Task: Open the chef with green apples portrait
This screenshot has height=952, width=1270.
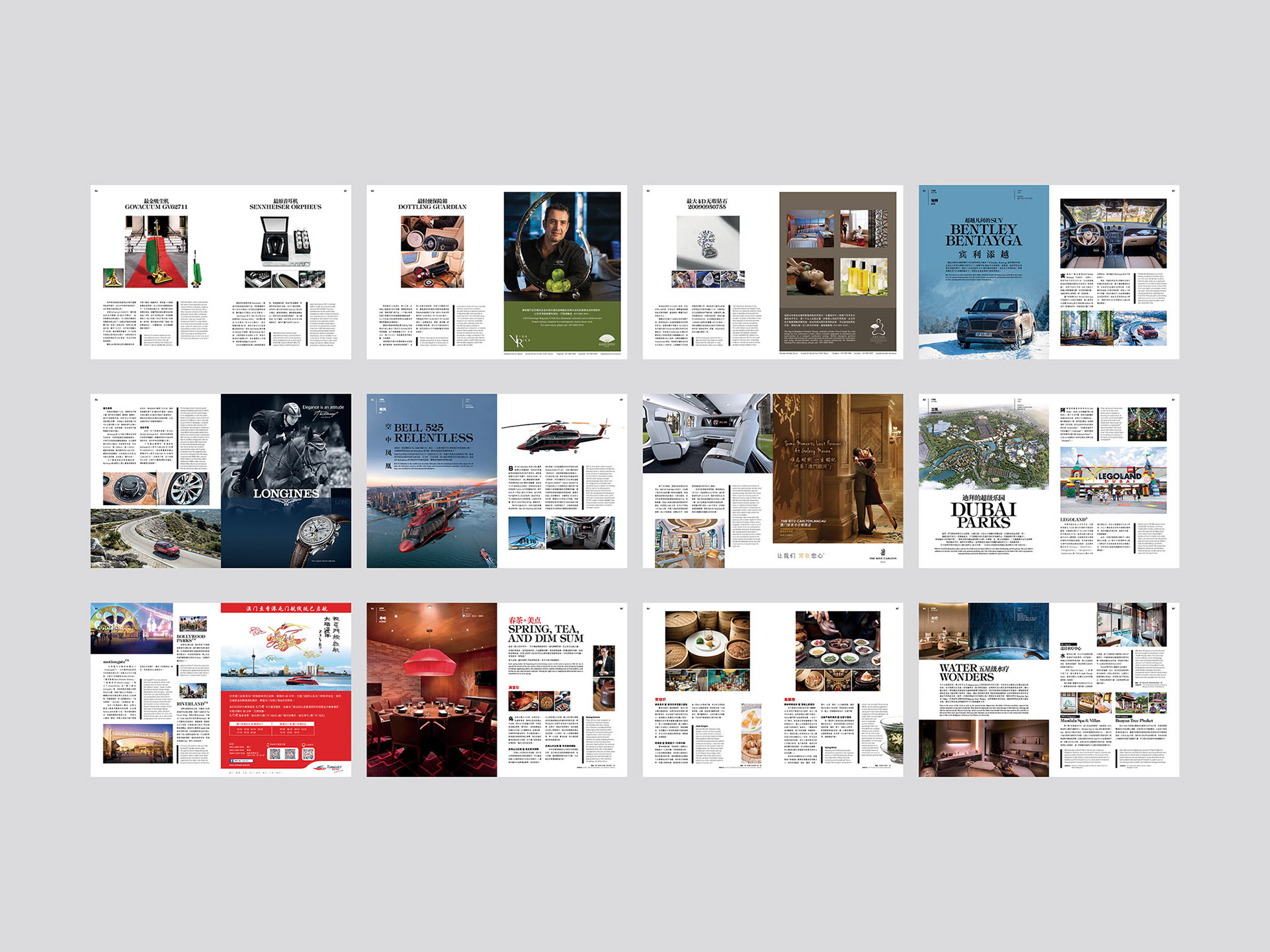Action: tap(562, 247)
